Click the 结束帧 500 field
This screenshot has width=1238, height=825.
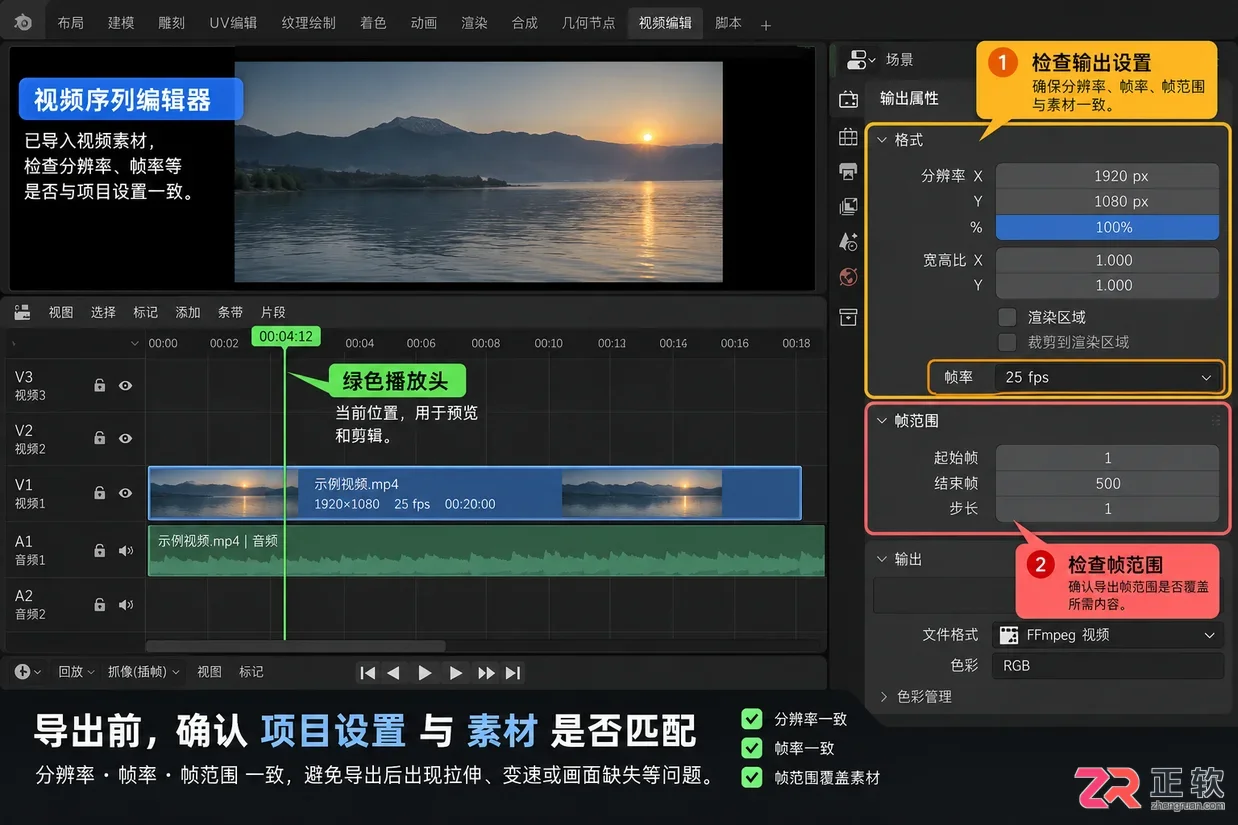pos(1107,483)
